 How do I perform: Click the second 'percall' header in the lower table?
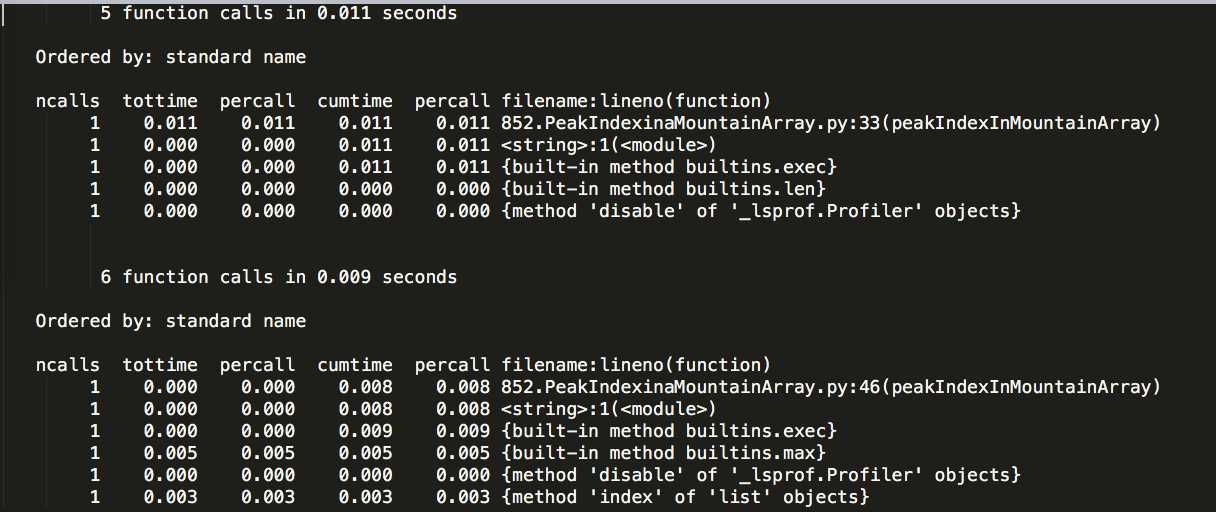click(x=452, y=365)
